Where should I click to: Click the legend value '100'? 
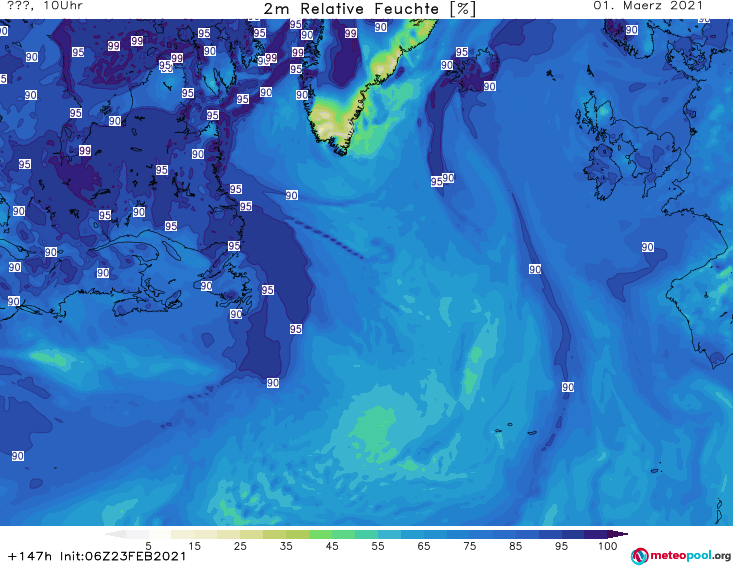click(x=608, y=546)
